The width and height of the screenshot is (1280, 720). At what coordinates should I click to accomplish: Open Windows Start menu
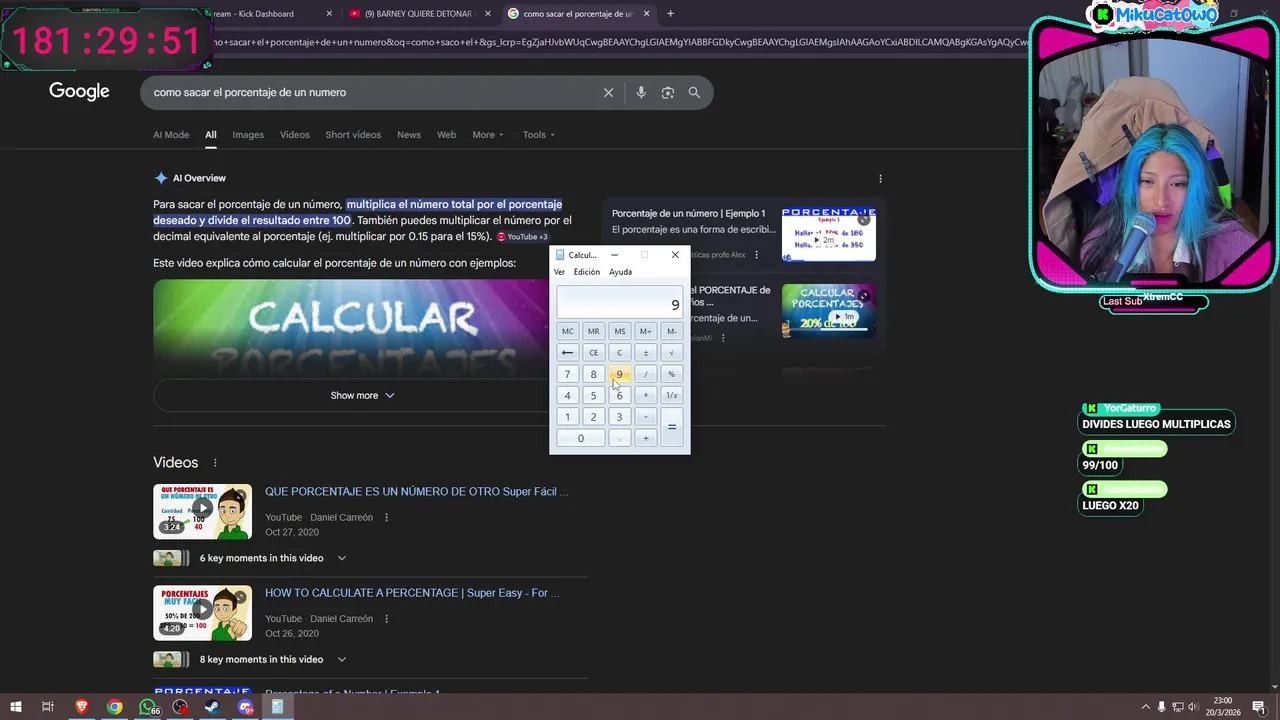click(15, 707)
